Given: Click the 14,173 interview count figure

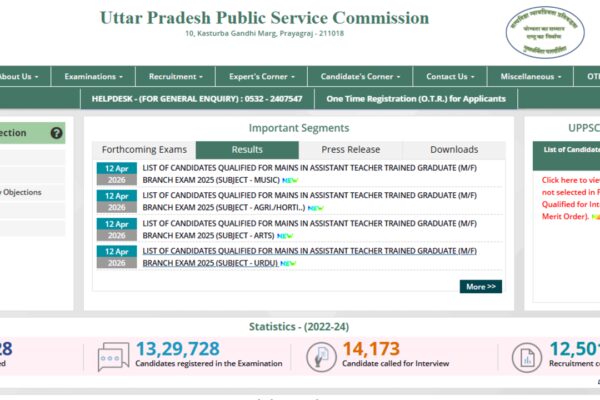Looking at the screenshot, I should click(371, 349).
